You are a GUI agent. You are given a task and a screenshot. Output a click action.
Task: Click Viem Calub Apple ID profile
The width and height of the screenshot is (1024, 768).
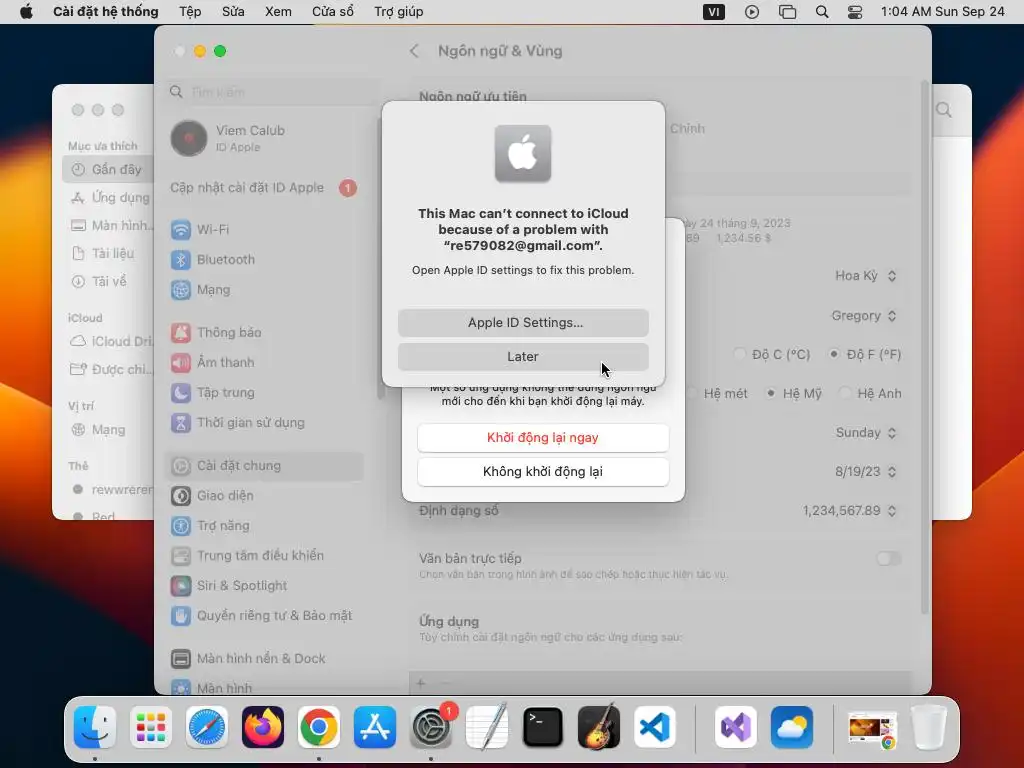click(264, 138)
